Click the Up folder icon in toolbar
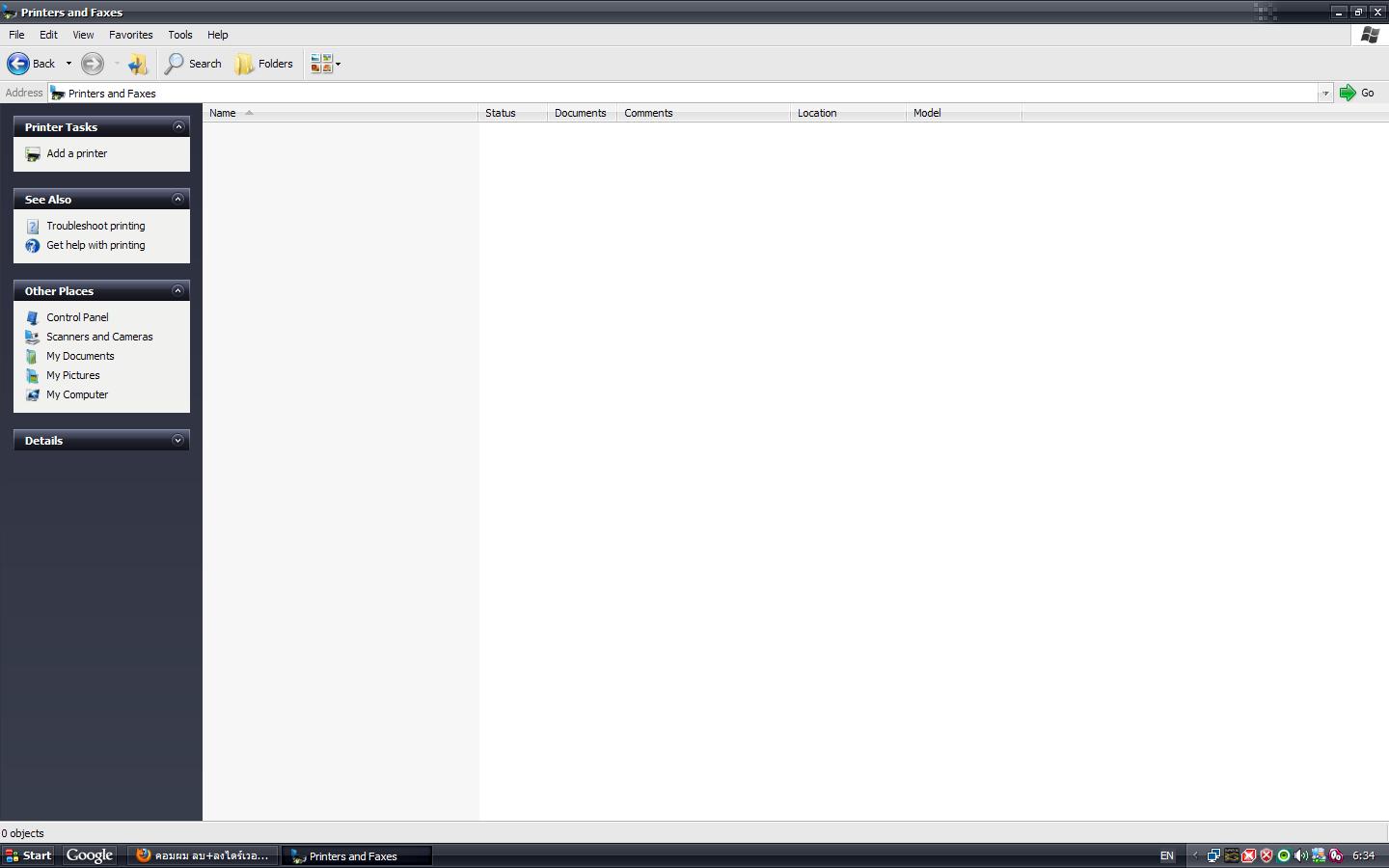The width and height of the screenshot is (1389, 868). coord(138,64)
